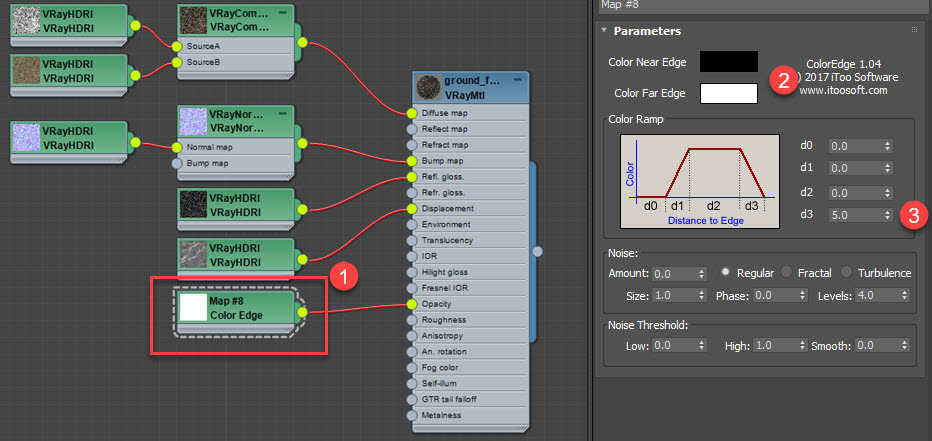Select the Regular noise radio button
Image resolution: width=932 pixels, height=441 pixels.
(726, 272)
